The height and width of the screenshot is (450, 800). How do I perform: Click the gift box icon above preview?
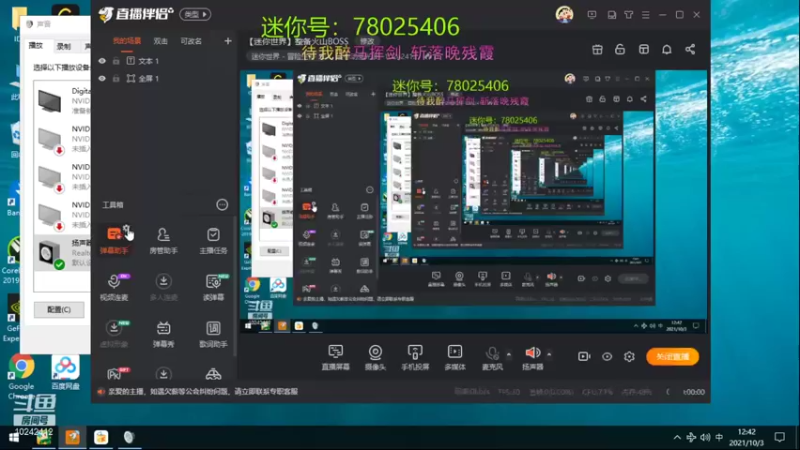[597, 49]
